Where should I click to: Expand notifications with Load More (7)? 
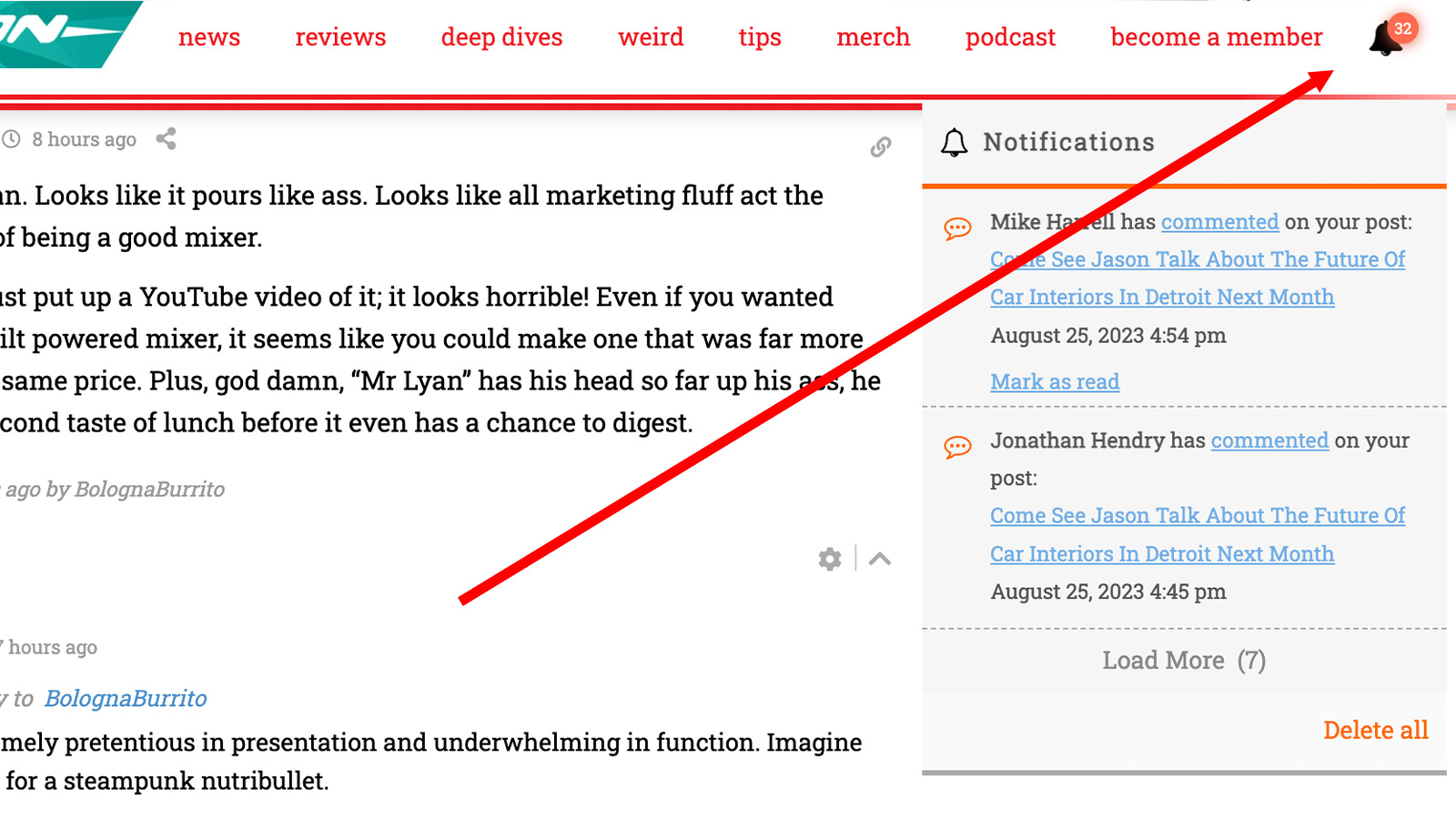point(1183,661)
